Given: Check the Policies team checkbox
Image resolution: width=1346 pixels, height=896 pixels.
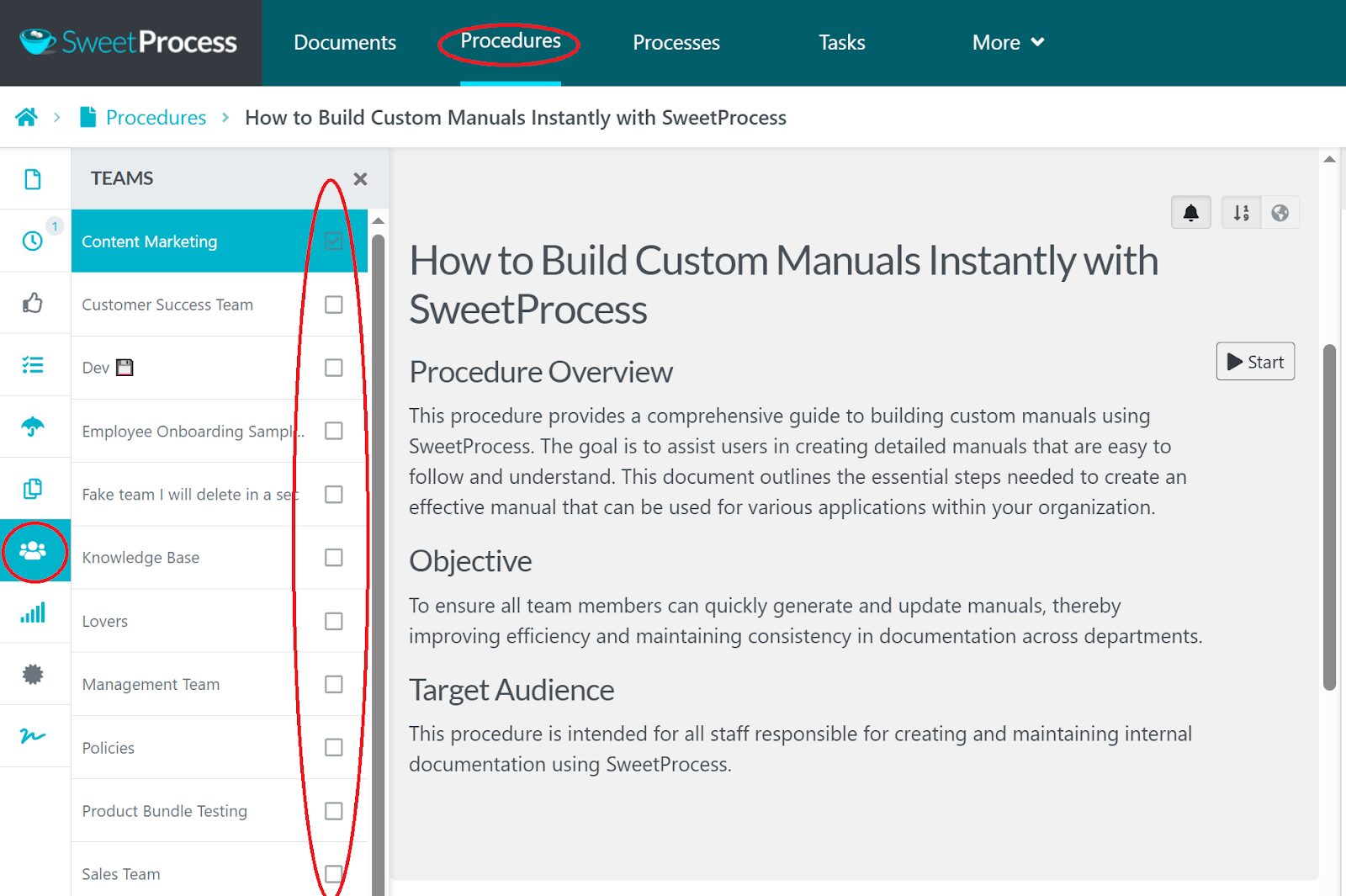Looking at the screenshot, I should pyautogui.click(x=334, y=747).
